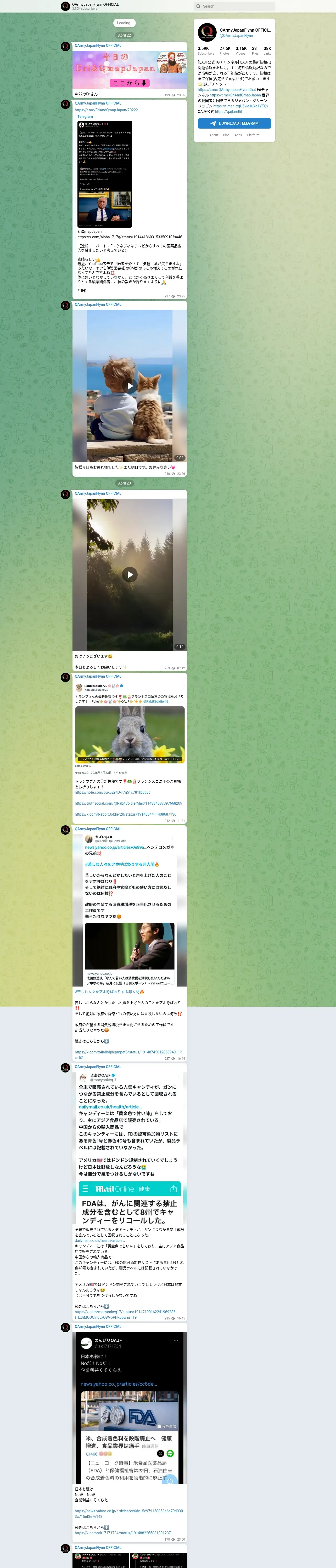
Task: Open the QArmyJapanFlynnChat link in the description
Action: pyautogui.click(x=226, y=89)
